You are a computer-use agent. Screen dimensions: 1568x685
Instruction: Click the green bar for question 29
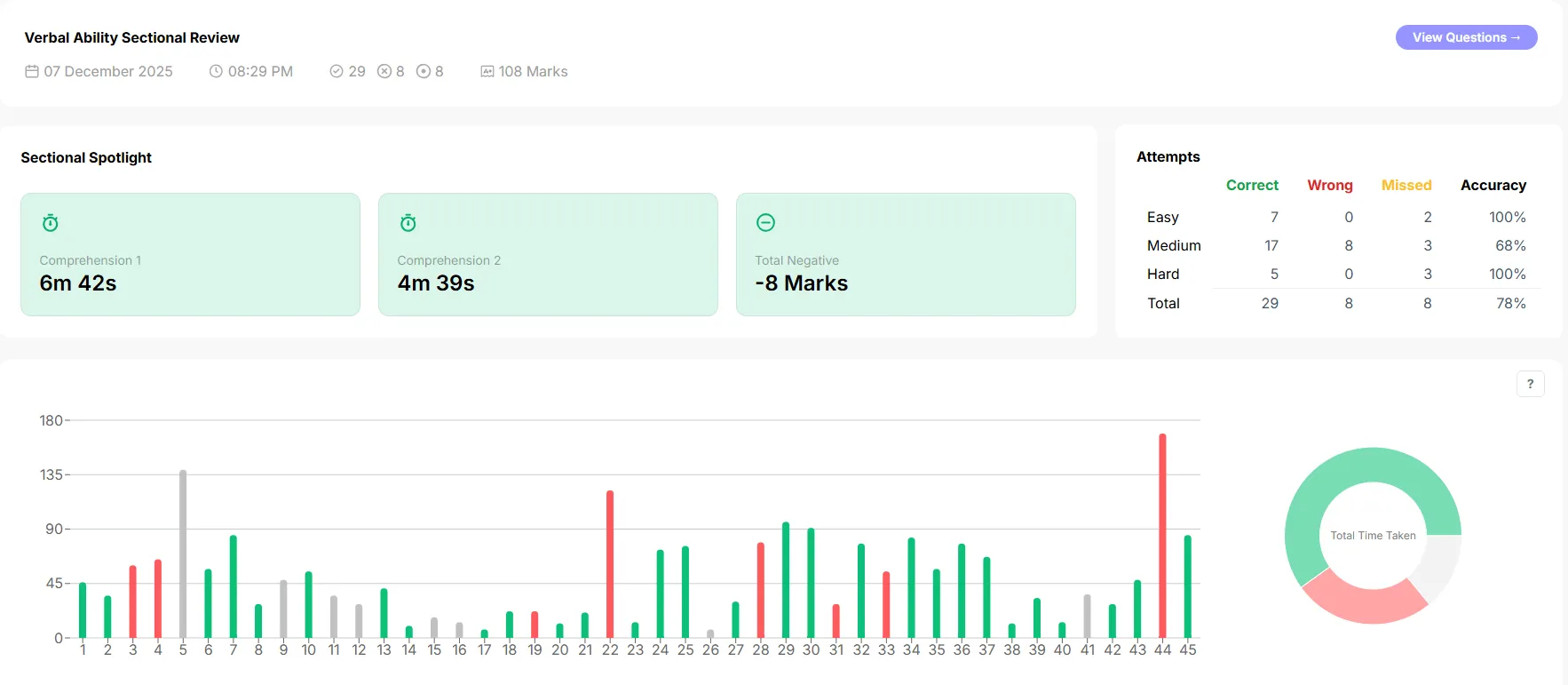coord(786,580)
